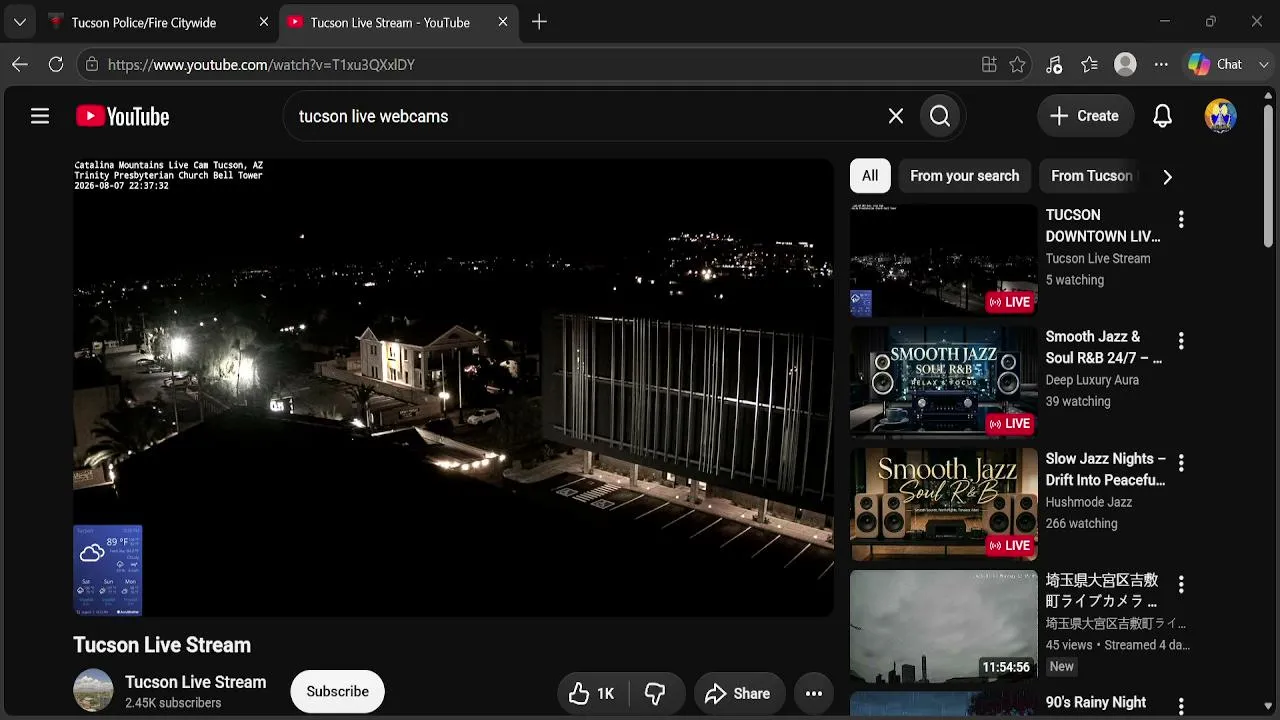Click the 39 watching text
Image resolution: width=1280 pixels, height=720 pixels.
point(1078,401)
